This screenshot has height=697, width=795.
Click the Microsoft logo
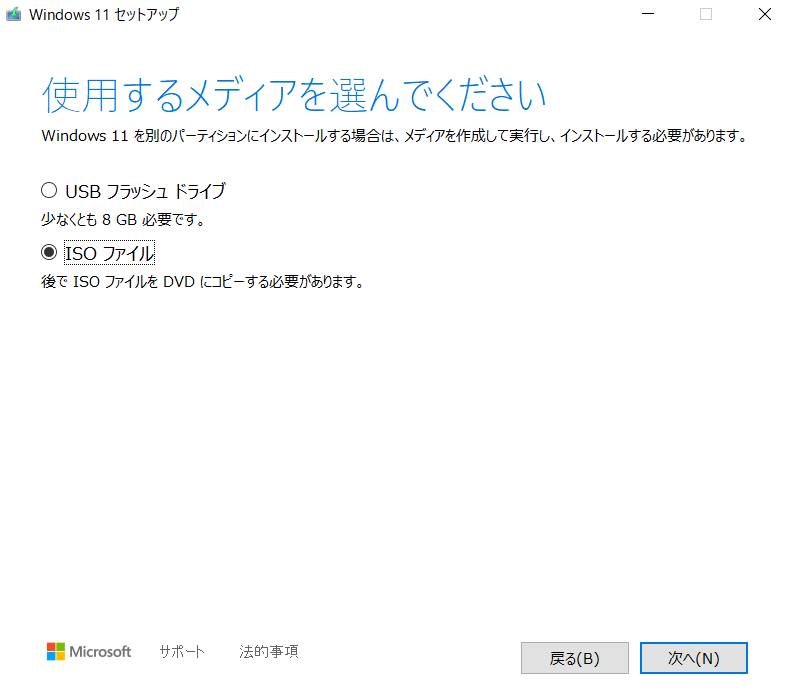[x=89, y=651]
